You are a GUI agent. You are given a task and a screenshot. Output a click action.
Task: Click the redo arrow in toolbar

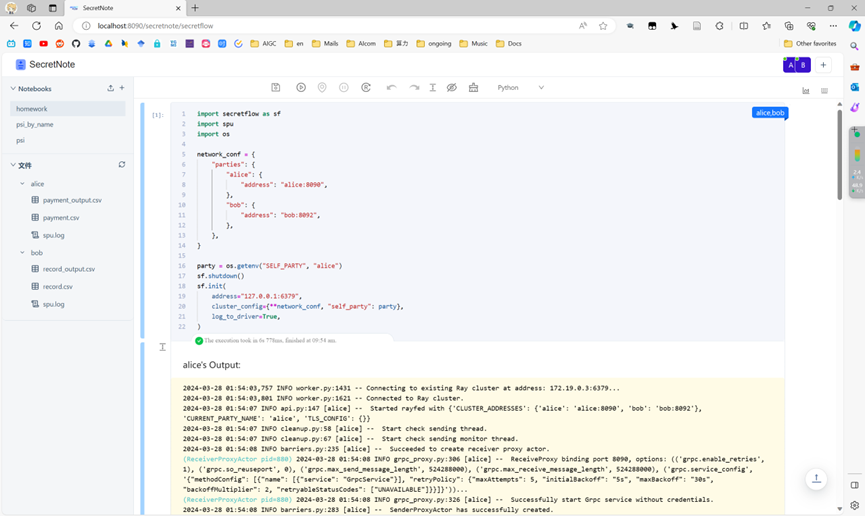(x=414, y=88)
